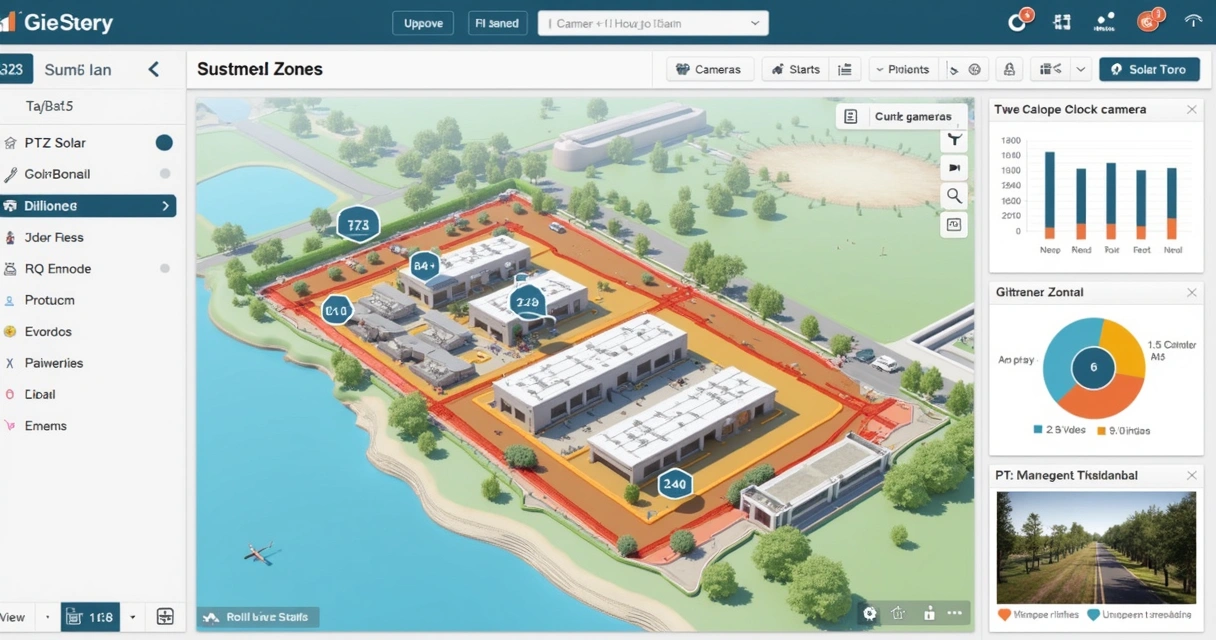The image size is (1216, 640).
Task: Select the image frame map tool
Action: (955, 225)
